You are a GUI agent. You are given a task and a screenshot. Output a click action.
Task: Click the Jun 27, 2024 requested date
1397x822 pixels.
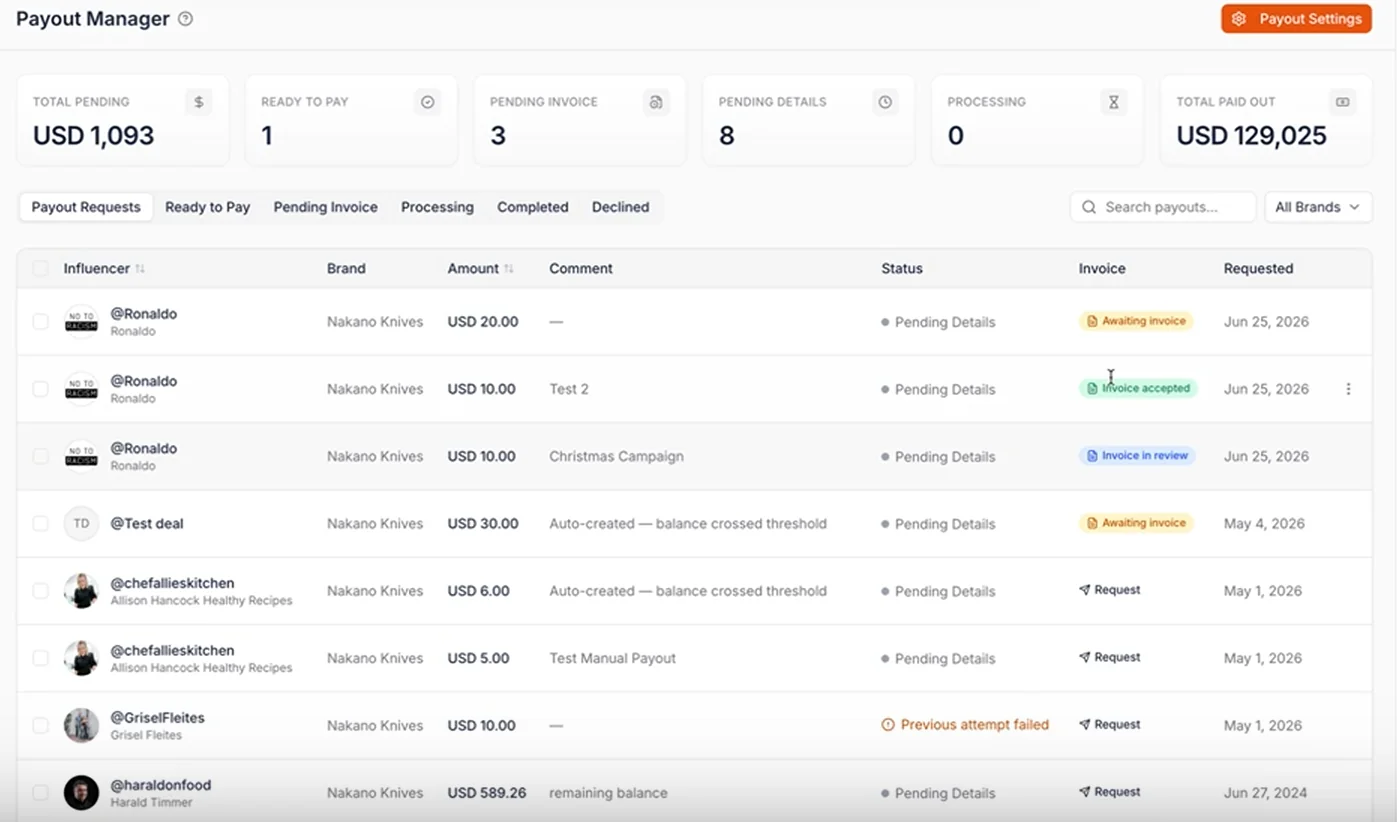[x=1265, y=793]
